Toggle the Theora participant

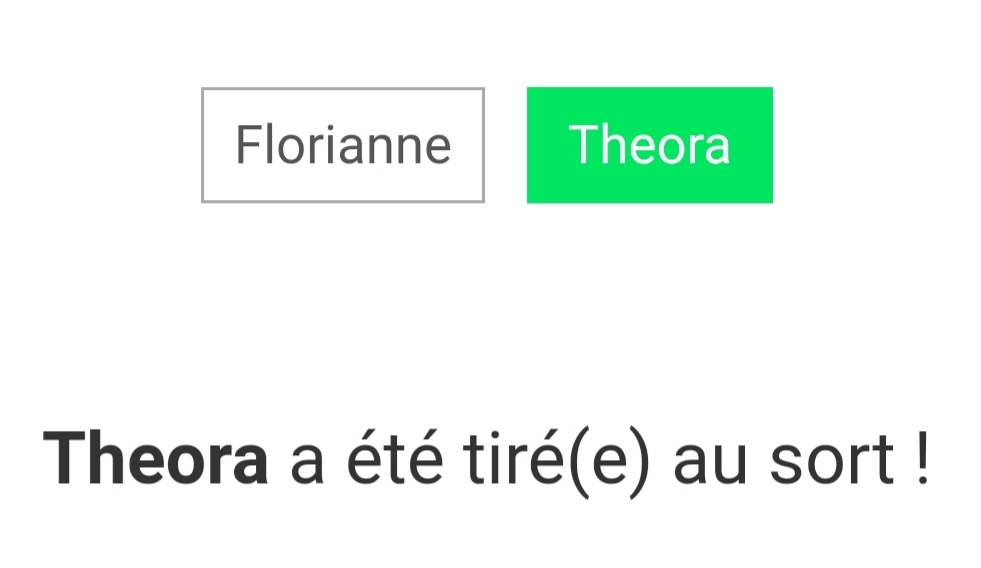click(649, 146)
